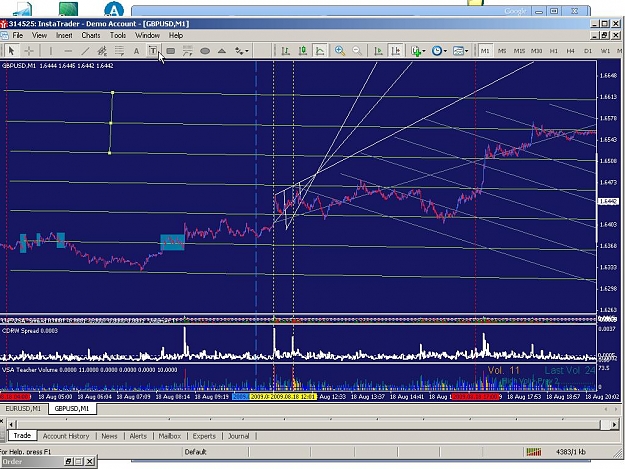The width and height of the screenshot is (625, 469).
Task: Select the Fibonacci retracement tool
Action: click(119, 51)
